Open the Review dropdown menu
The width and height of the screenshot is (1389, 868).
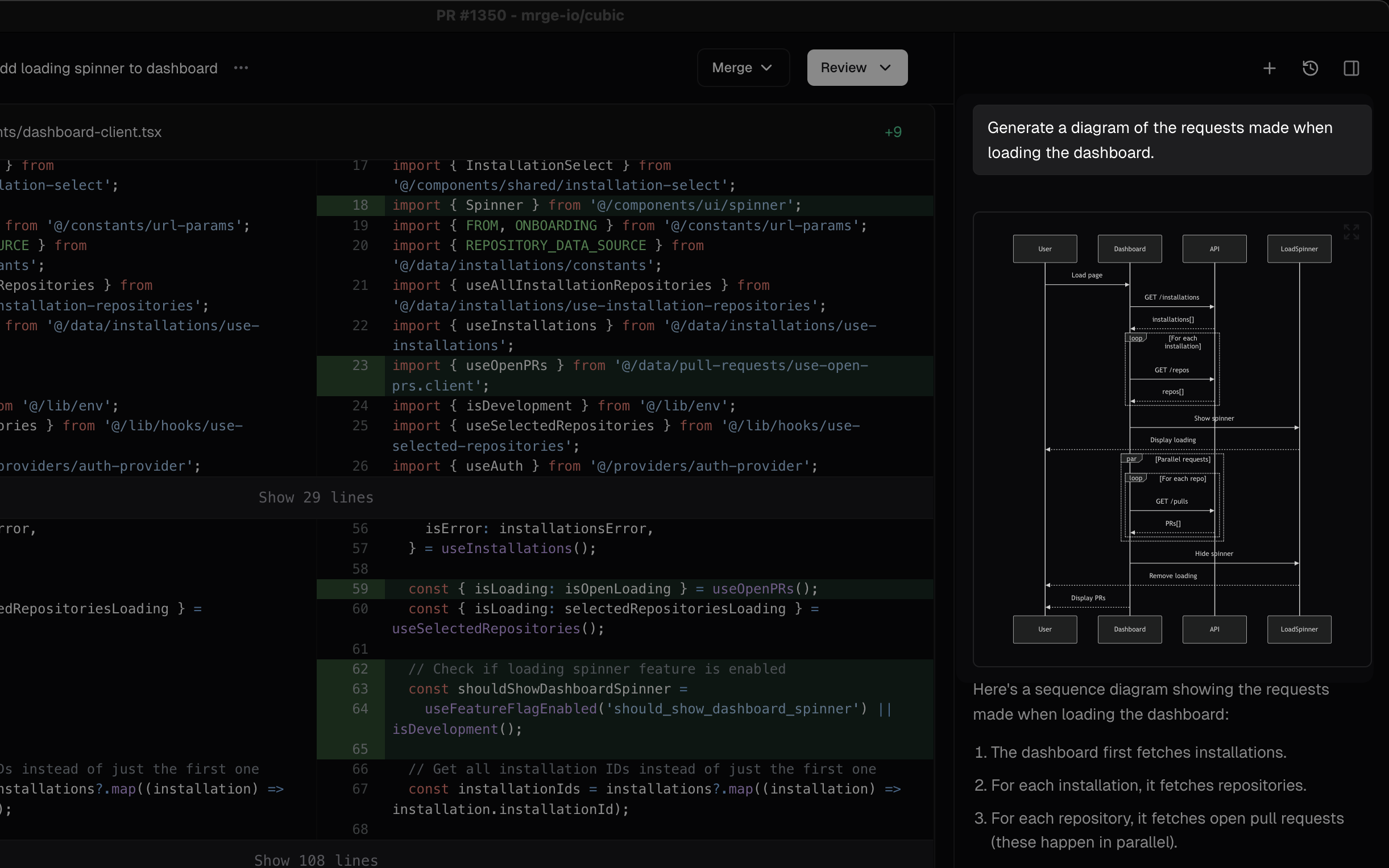856,68
